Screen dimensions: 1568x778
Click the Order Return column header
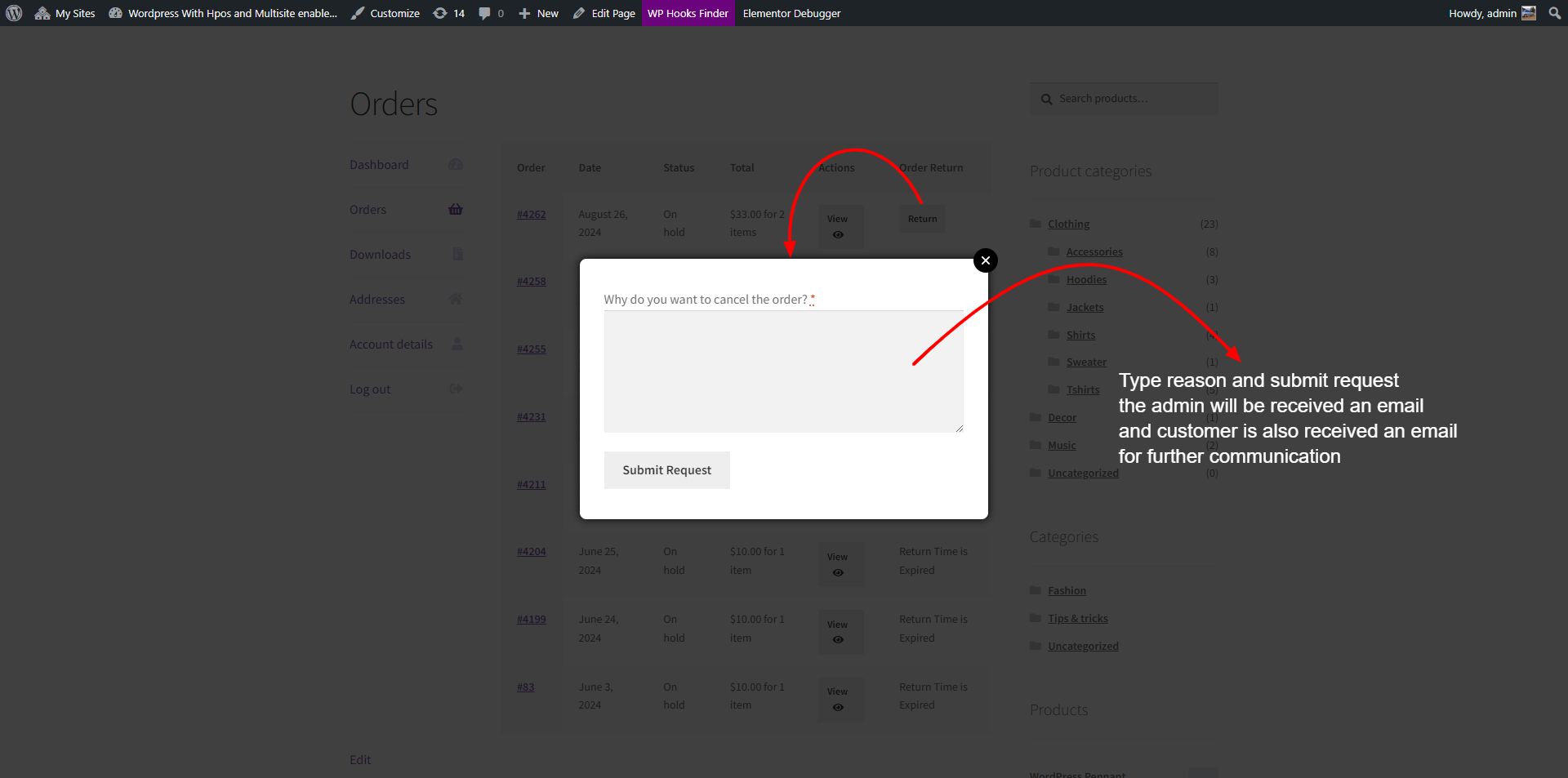(x=931, y=168)
